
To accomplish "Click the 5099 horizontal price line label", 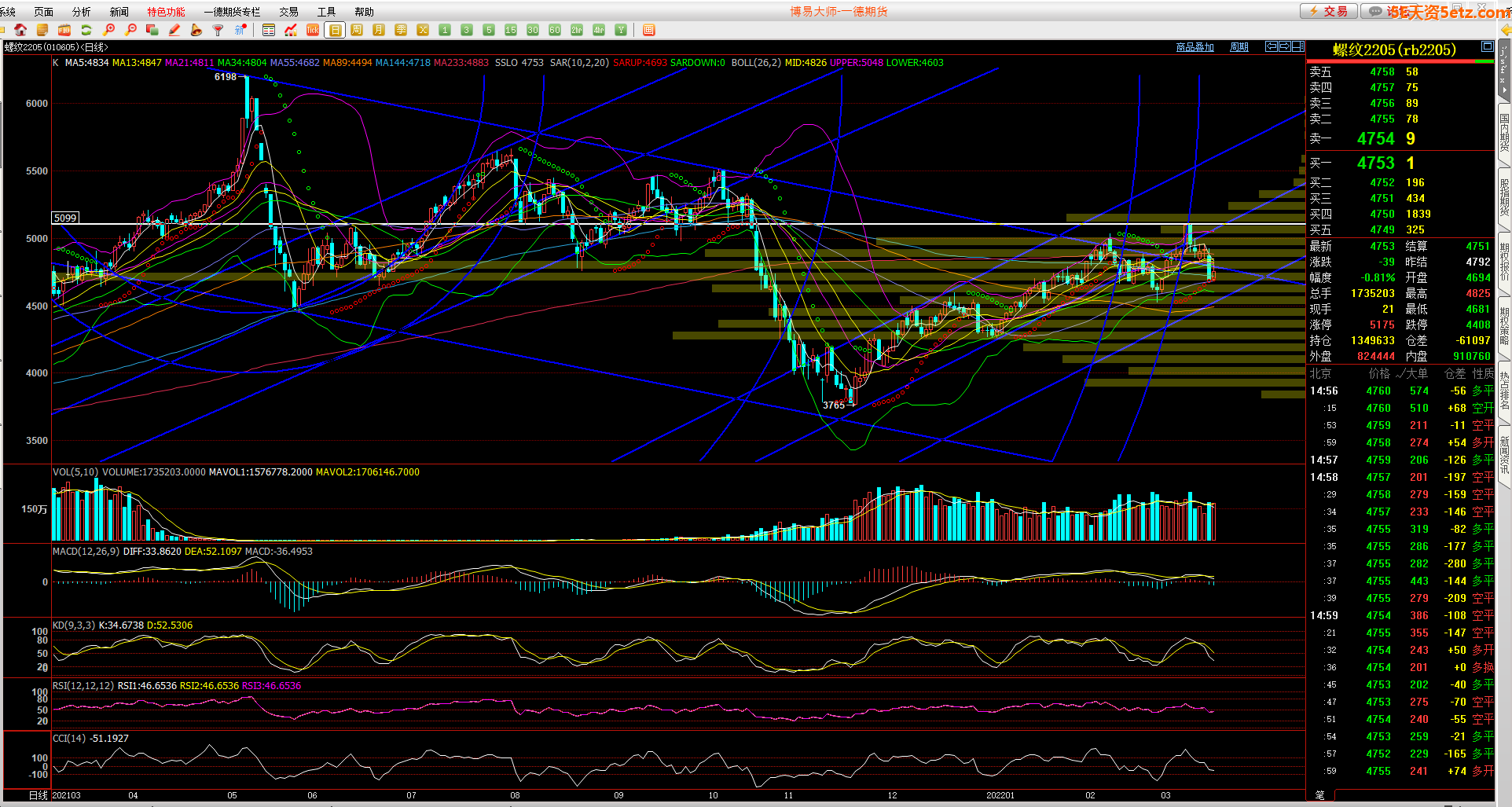I will click(65, 218).
